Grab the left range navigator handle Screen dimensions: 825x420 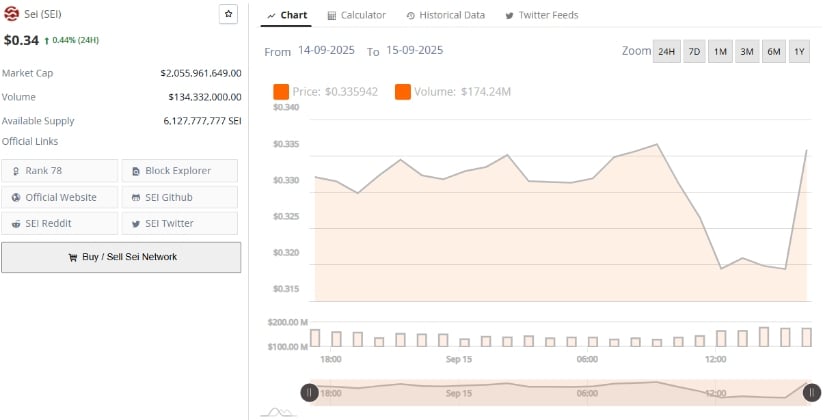click(x=309, y=393)
